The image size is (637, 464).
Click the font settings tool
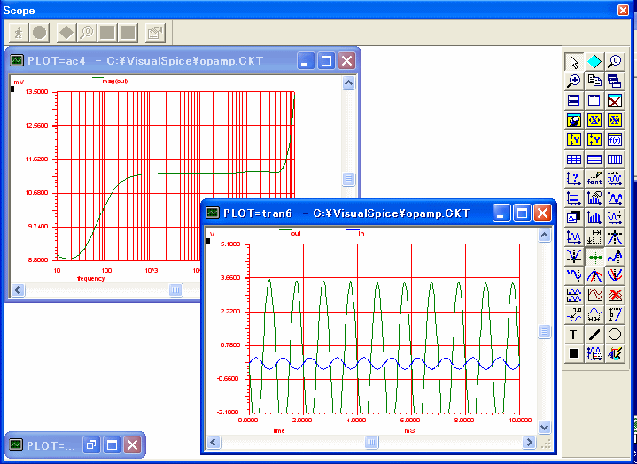(595, 178)
